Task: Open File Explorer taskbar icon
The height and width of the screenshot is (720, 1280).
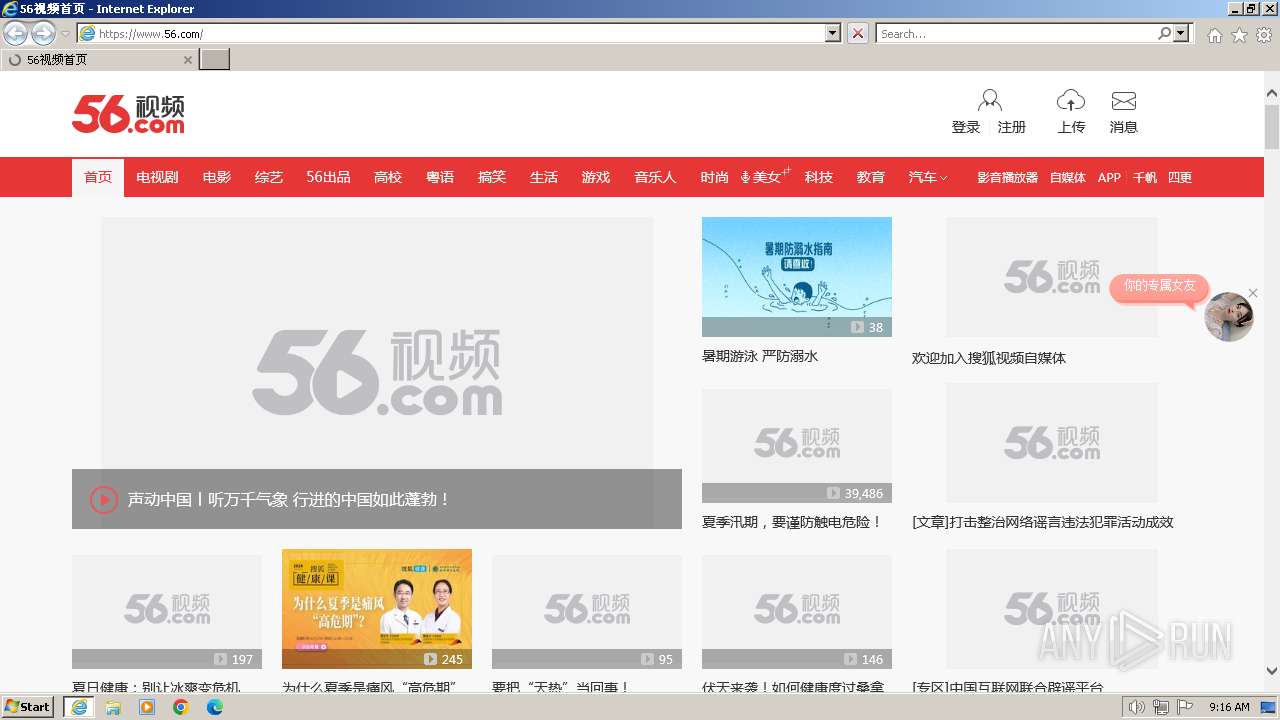Action: (113, 707)
